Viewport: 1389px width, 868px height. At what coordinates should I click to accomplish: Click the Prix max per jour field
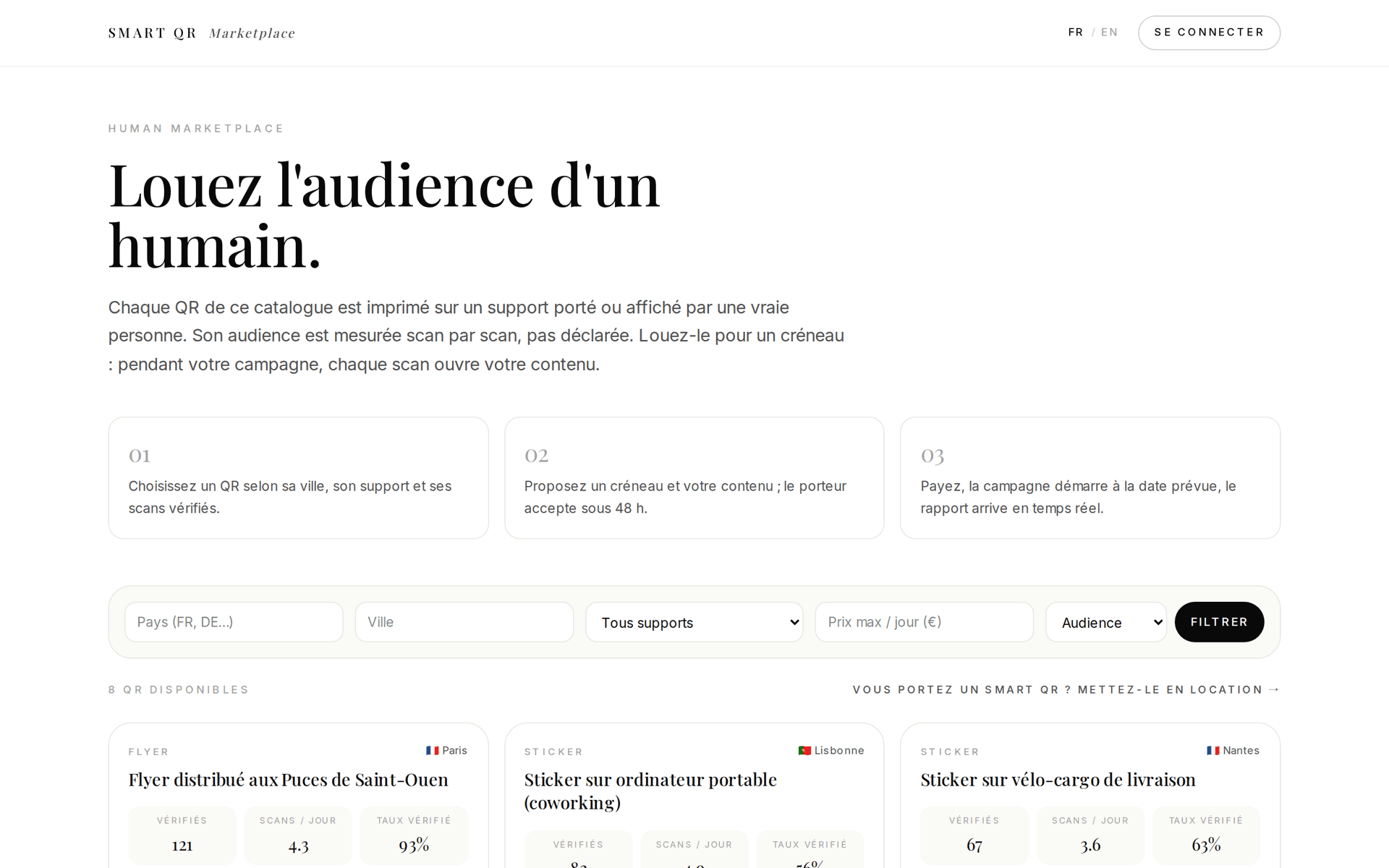tap(925, 622)
